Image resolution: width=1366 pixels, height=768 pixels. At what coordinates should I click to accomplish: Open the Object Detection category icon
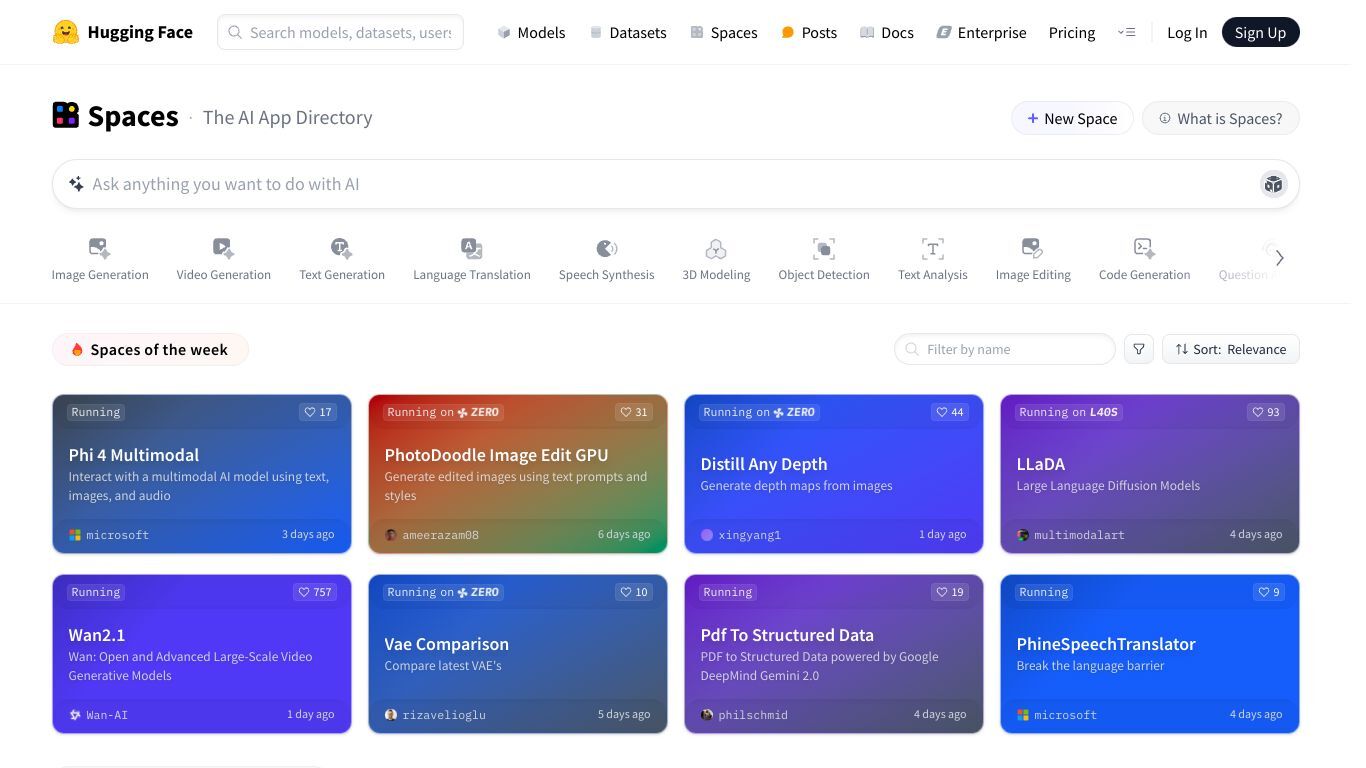coord(824,248)
